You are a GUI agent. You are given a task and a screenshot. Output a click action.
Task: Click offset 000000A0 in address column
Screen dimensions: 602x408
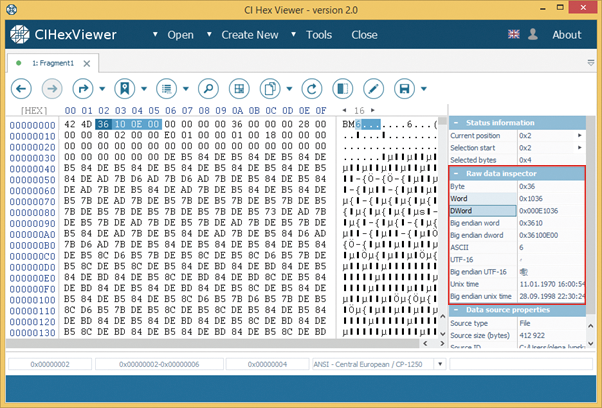(33, 235)
